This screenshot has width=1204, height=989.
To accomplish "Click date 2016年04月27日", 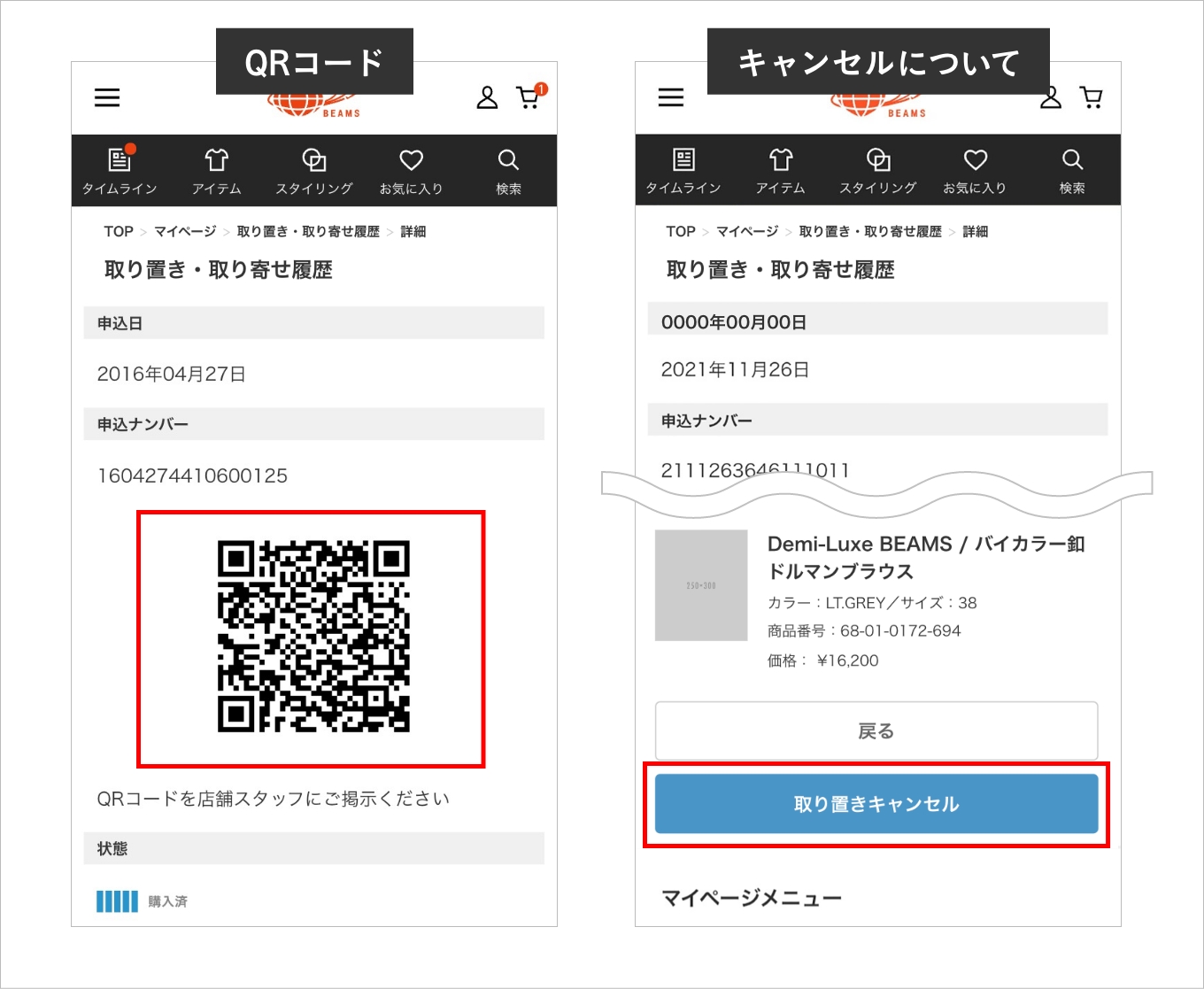I will click(172, 374).
